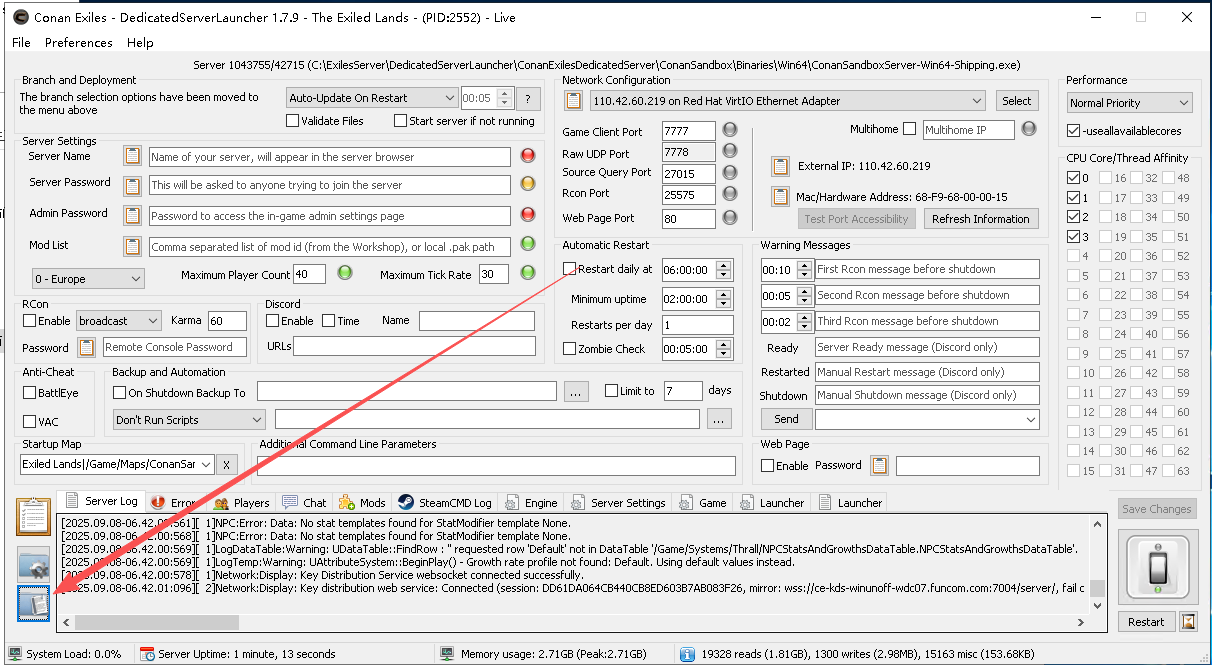Enable the RCon checkbox
This screenshot has height=665, width=1212.
[x=30, y=321]
